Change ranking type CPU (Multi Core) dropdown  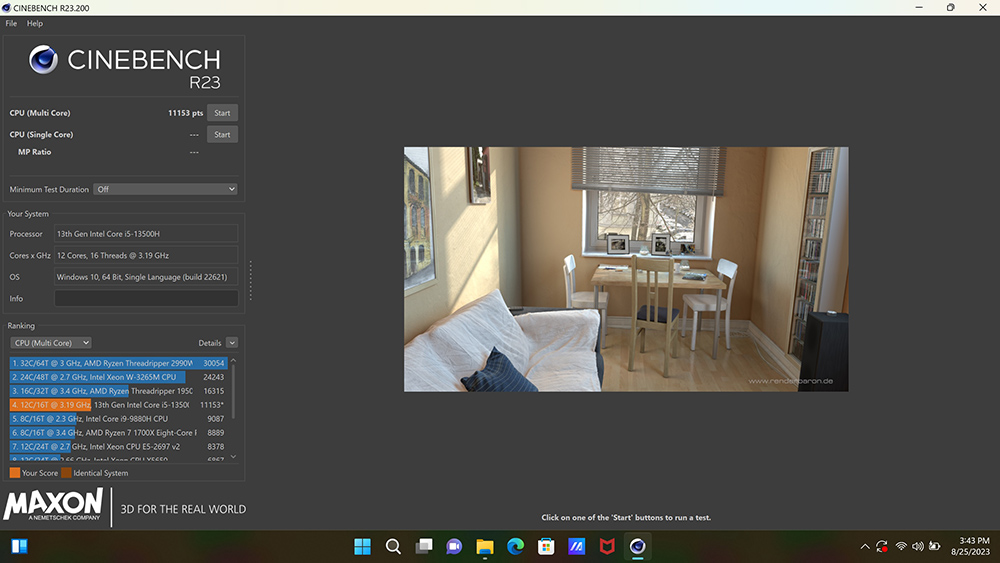[x=51, y=343]
